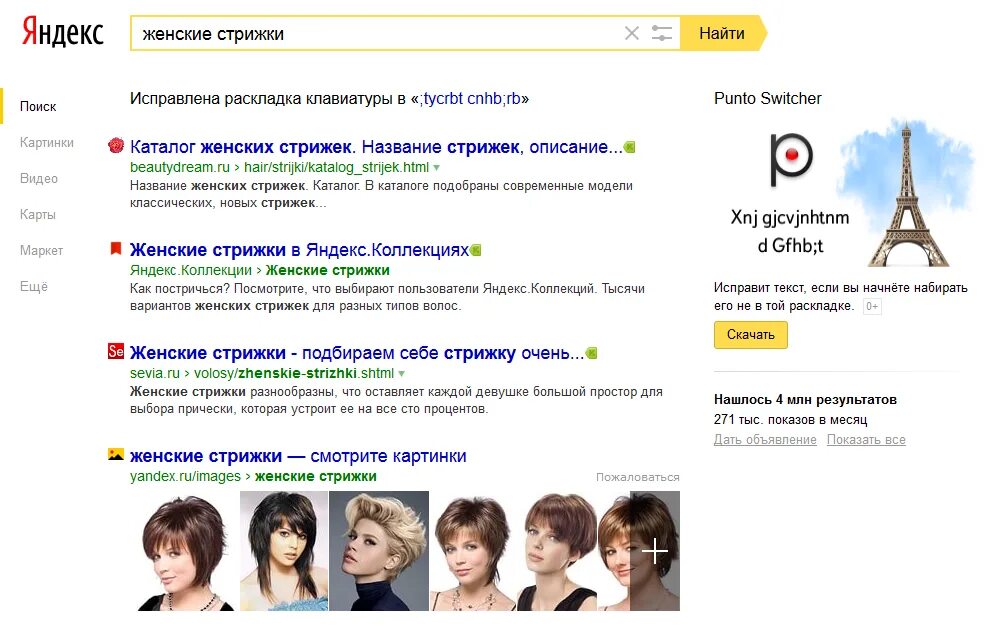Click the Показать все link

coord(866,440)
